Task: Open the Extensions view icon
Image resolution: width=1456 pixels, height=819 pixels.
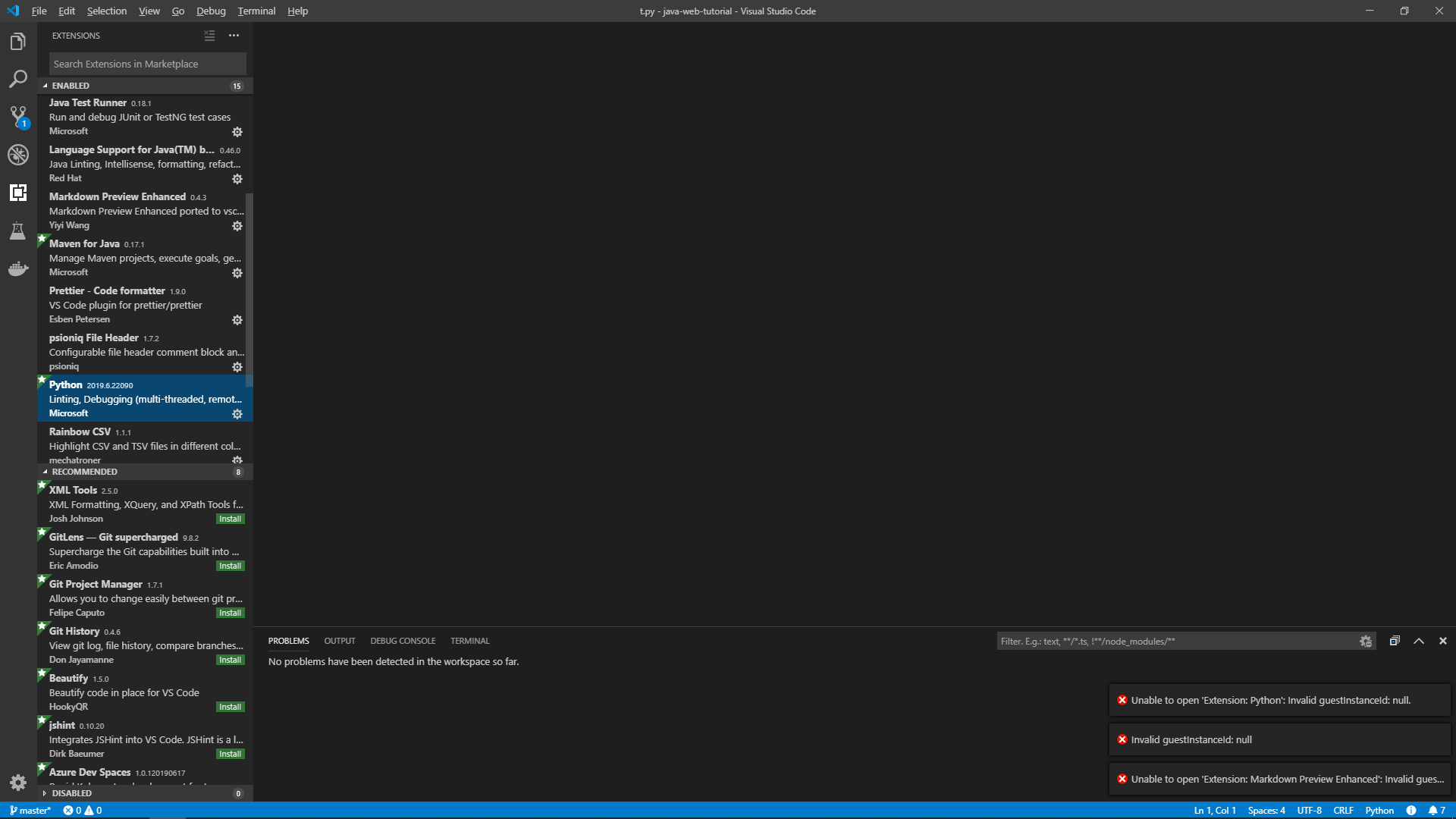Action: pos(17,193)
